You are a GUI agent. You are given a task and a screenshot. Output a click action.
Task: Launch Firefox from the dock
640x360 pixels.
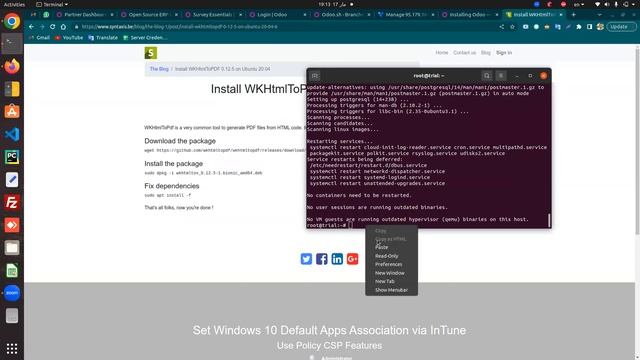coord(12,66)
